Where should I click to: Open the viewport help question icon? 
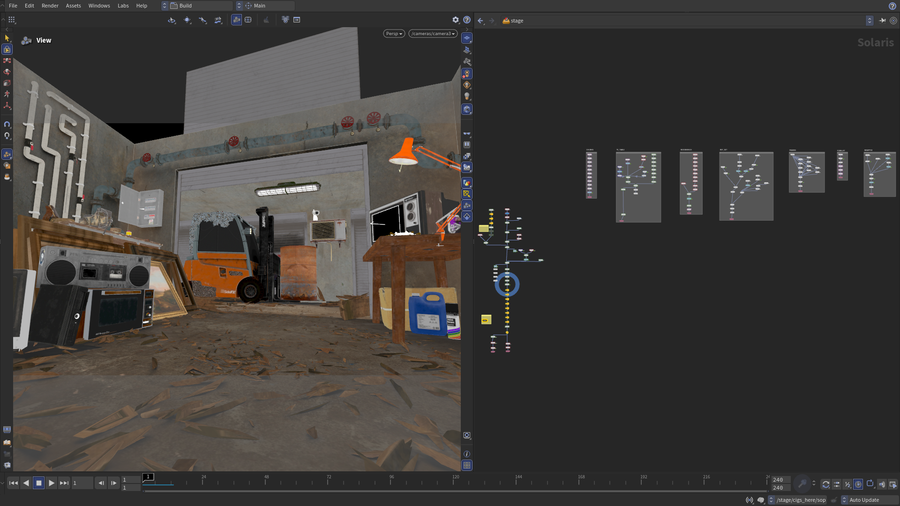[x=467, y=20]
